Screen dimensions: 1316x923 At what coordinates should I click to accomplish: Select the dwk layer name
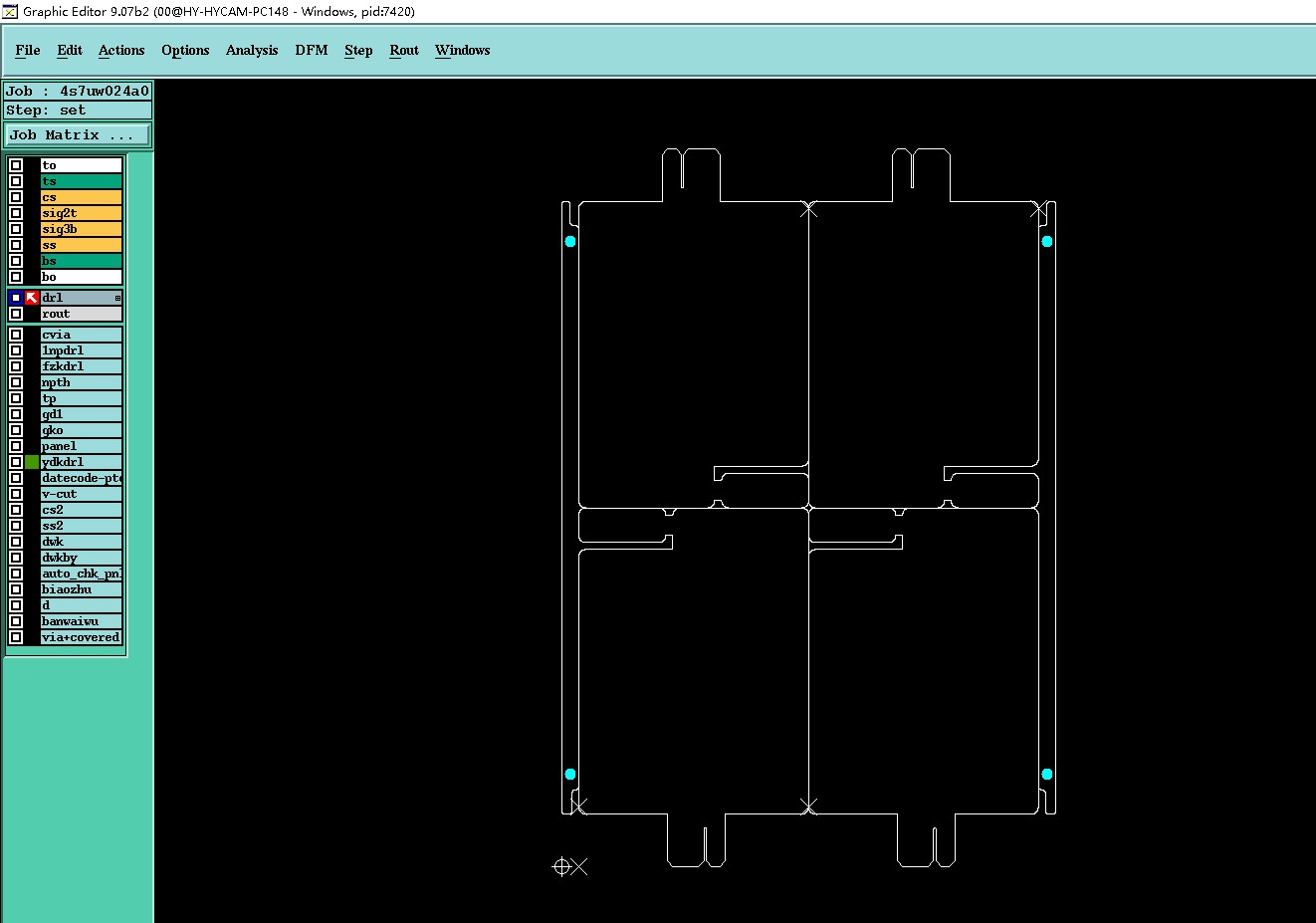(82, 542)
